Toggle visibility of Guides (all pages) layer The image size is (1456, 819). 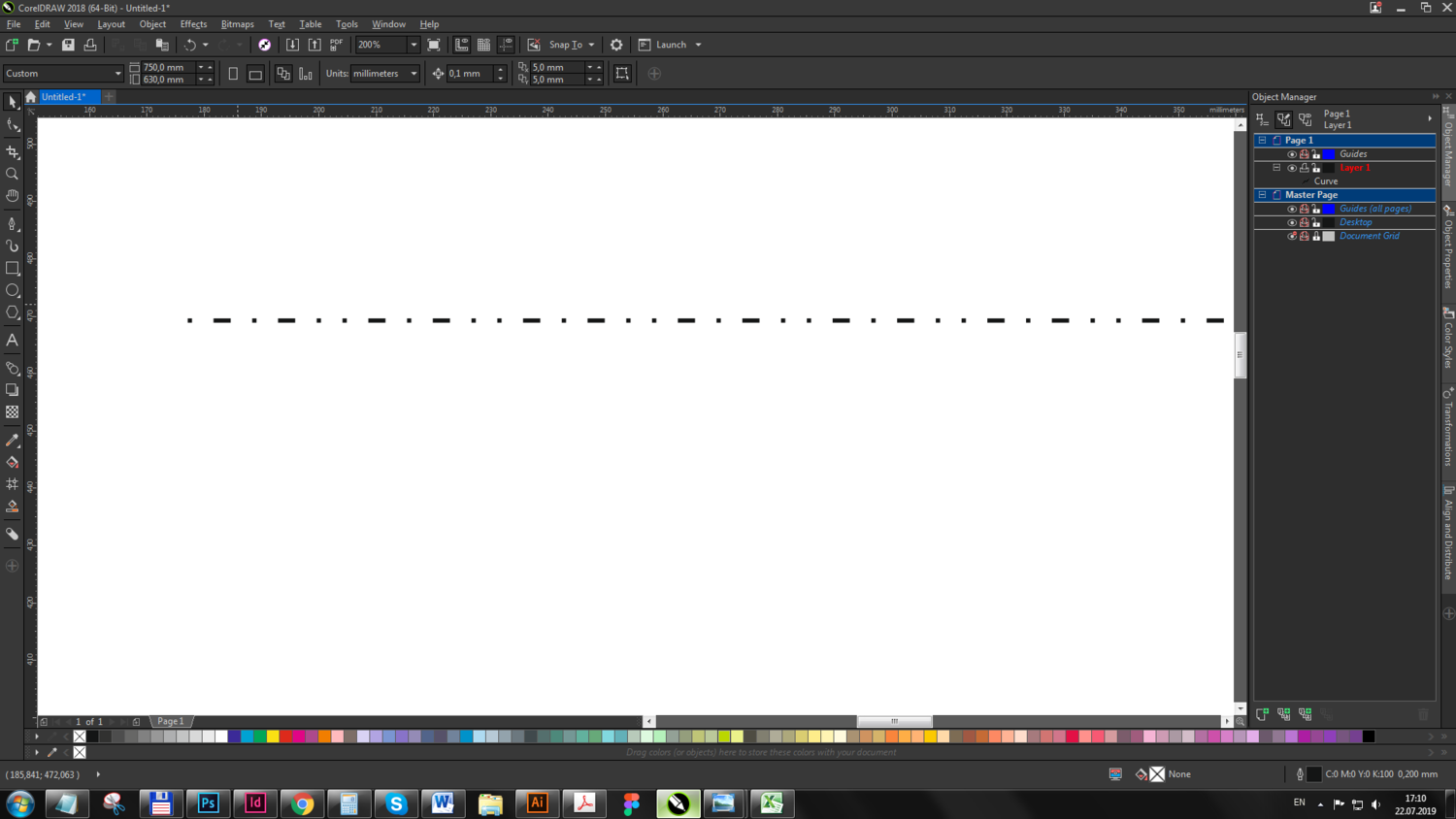click(1292, 209)
